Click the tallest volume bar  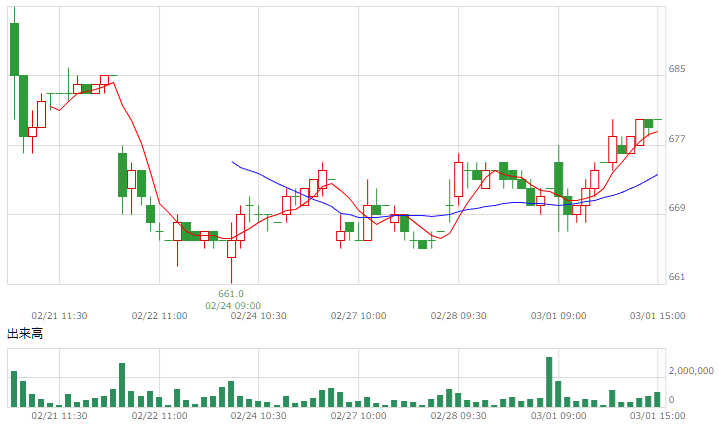(549, 382)
